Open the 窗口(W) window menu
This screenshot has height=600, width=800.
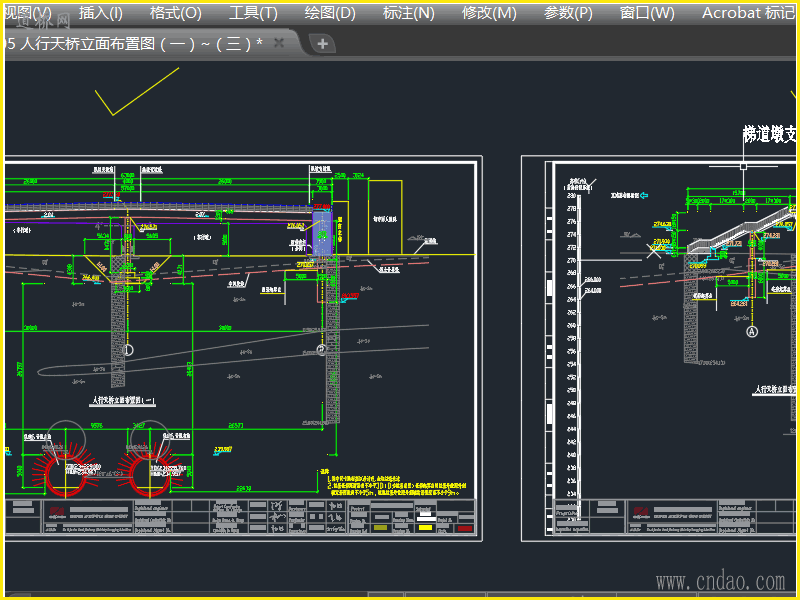[647, 13]
